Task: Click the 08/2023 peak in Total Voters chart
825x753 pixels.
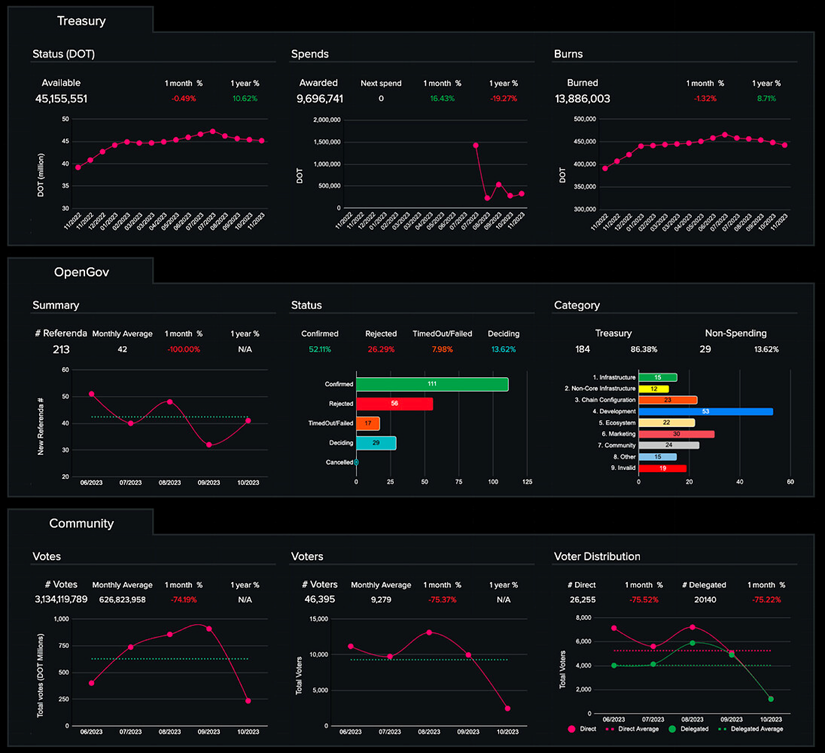Action: 429,632
